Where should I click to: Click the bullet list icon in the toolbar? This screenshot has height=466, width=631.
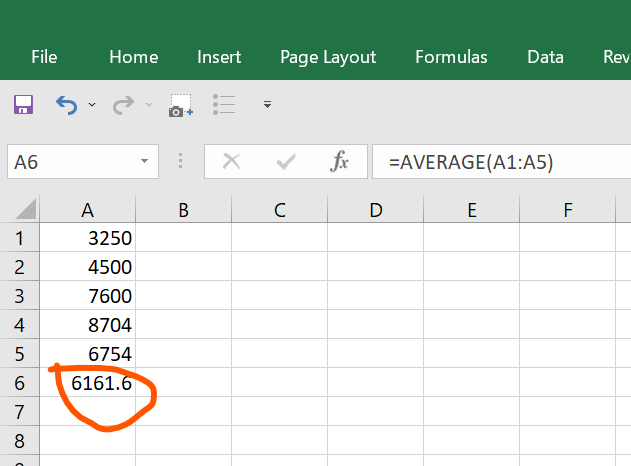(224, 105)
